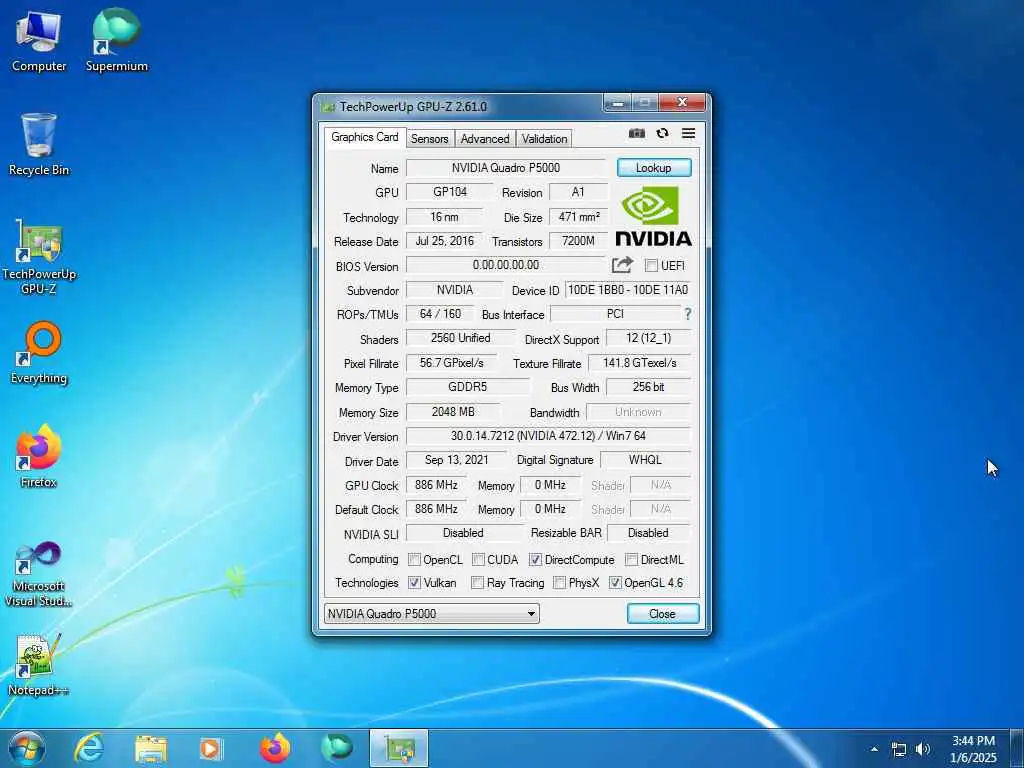
Task: Open the Windows Start menu orb
Action: click(x=27, y=748)
